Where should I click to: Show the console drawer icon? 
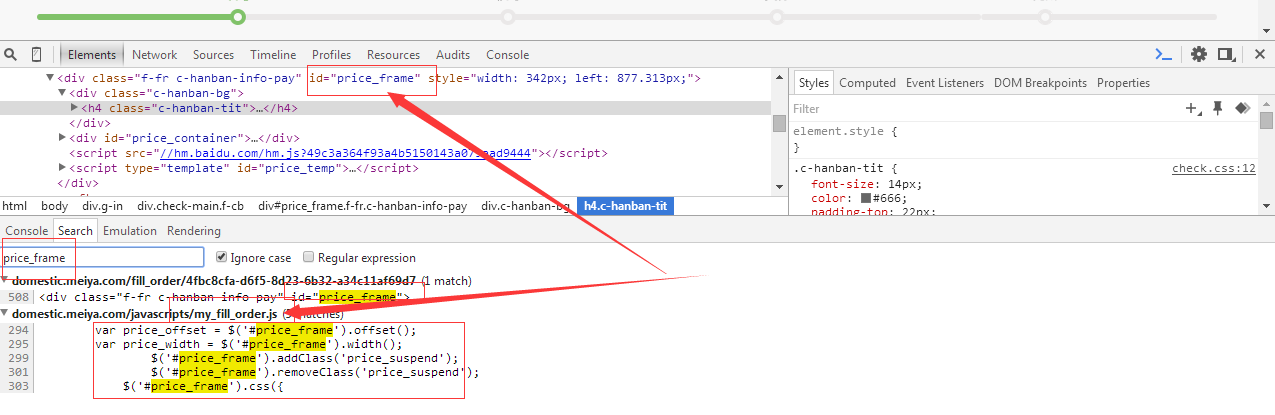click(1163, 55)
